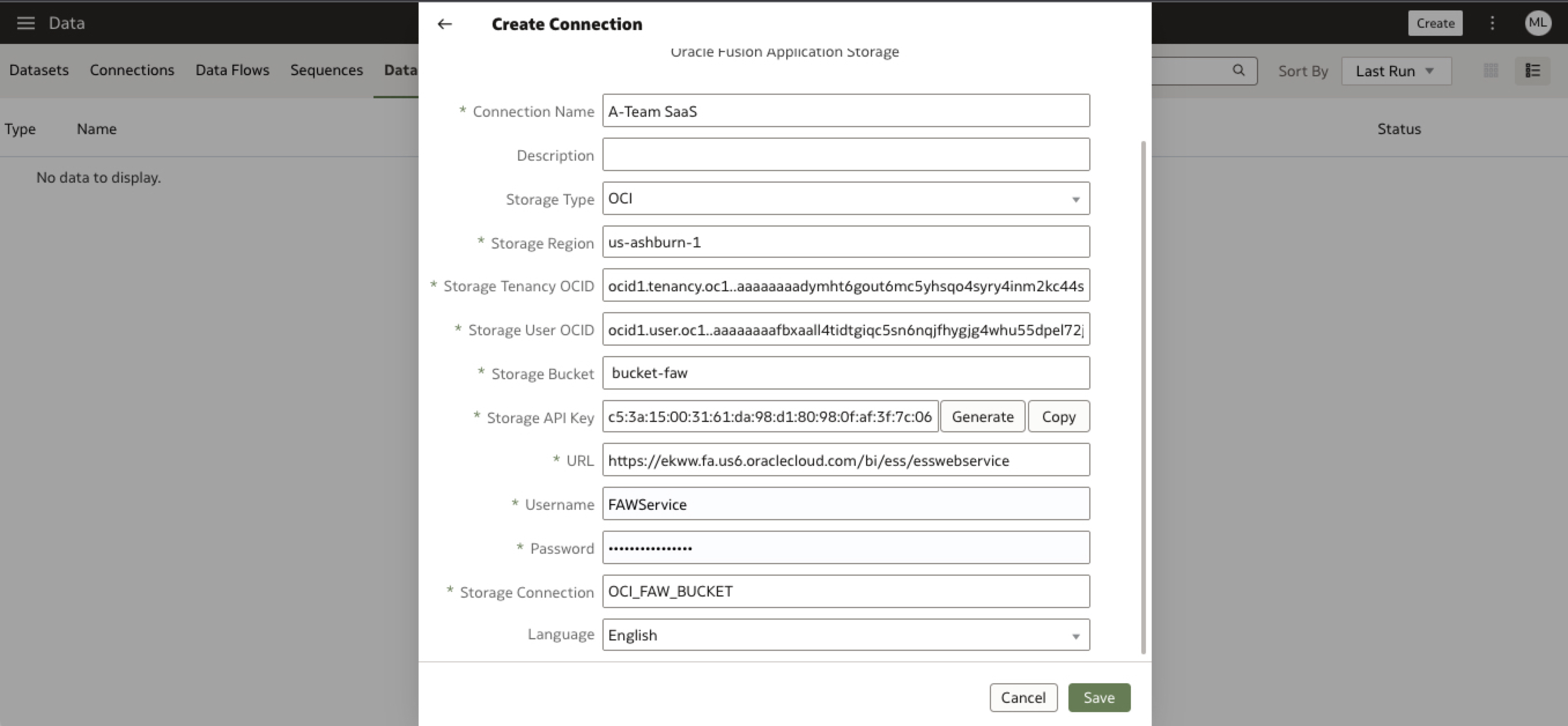Open the Last Run sort dropdown
Screen dimensions: 1568x726
1395,71
